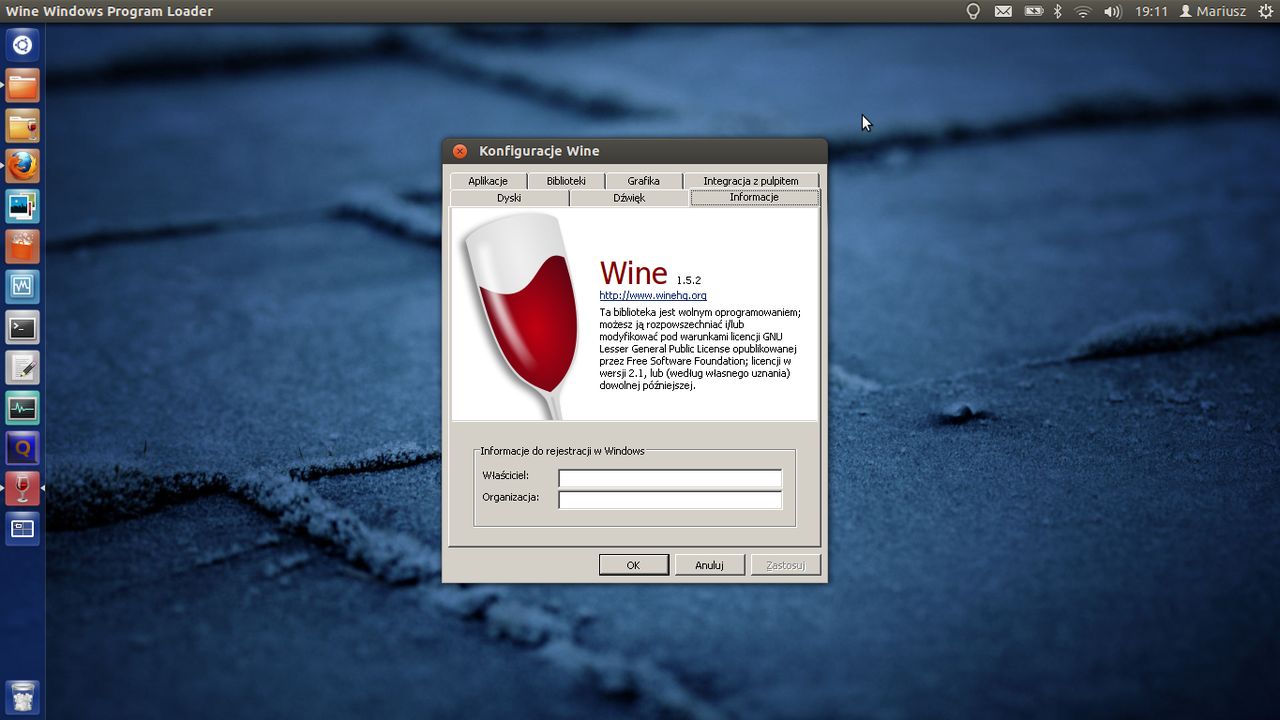Open the Files manager in the launcher

click(x=23, y=85)
